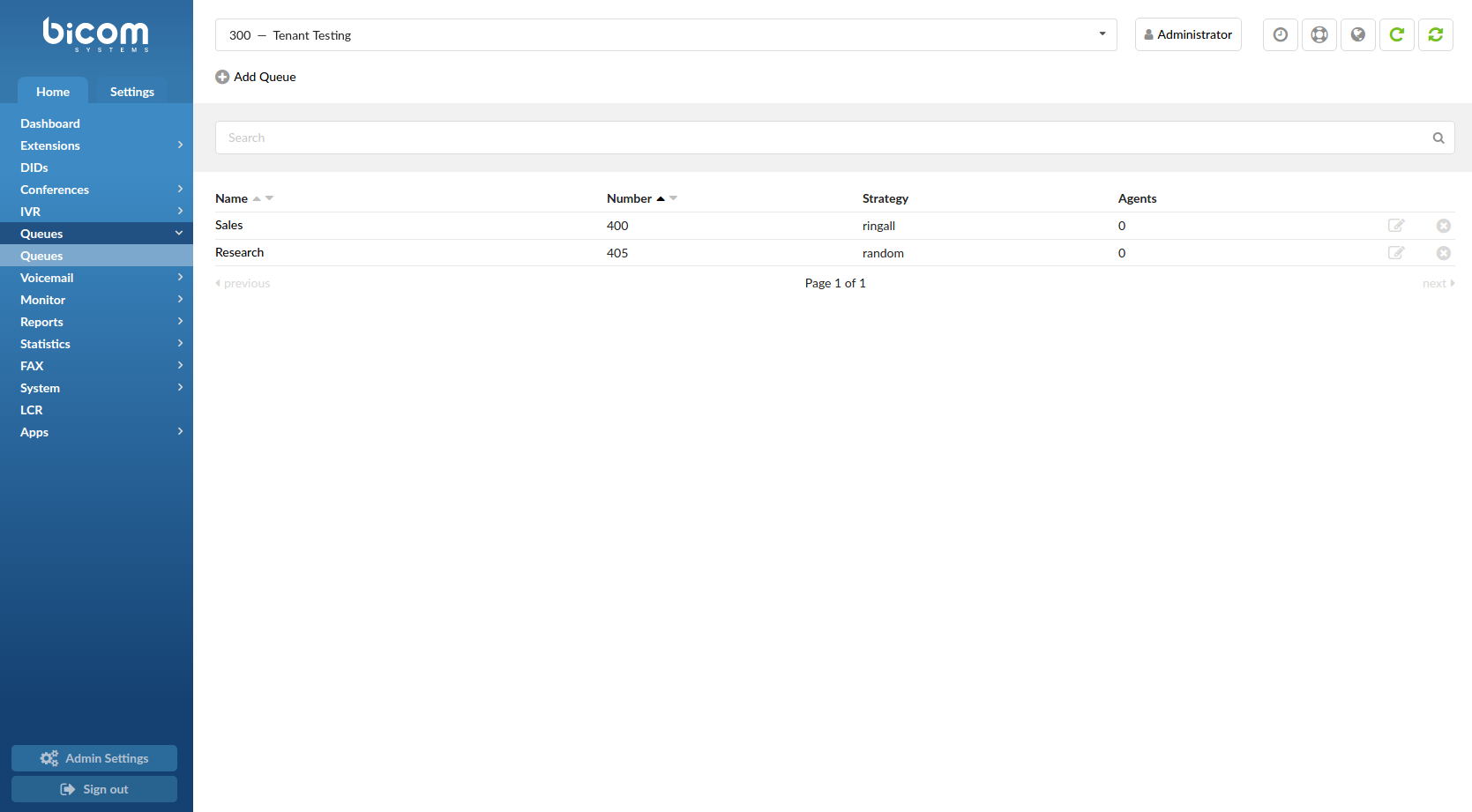
Task: Edit the Research queue
Action: (1396, 253)
